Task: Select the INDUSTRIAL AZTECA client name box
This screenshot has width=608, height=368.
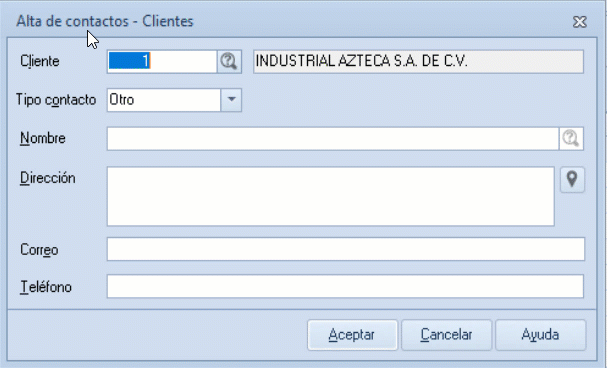Action: tap(418, 61)
